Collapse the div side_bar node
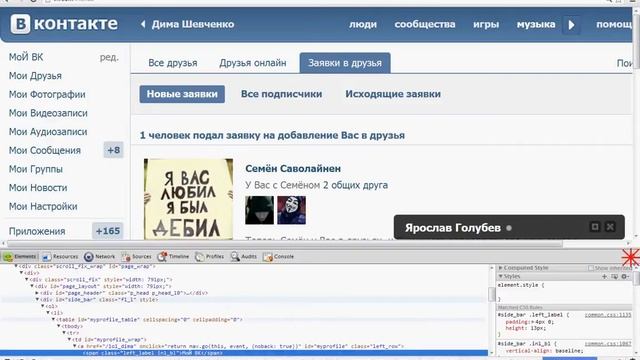The width and height of the screenshot is (640, 360). 37,300
